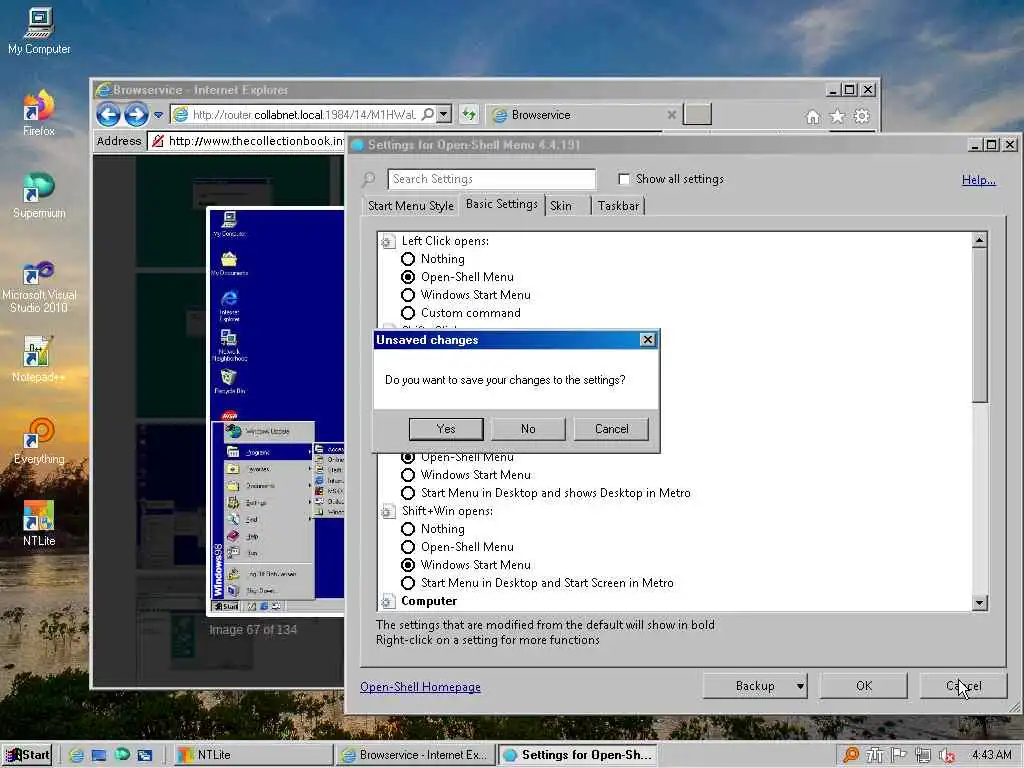The height and width of the screenshot is (768, 1024).
Task: Select the Browservice tab in Internet Explorer
Action: [x=584, y=115]
